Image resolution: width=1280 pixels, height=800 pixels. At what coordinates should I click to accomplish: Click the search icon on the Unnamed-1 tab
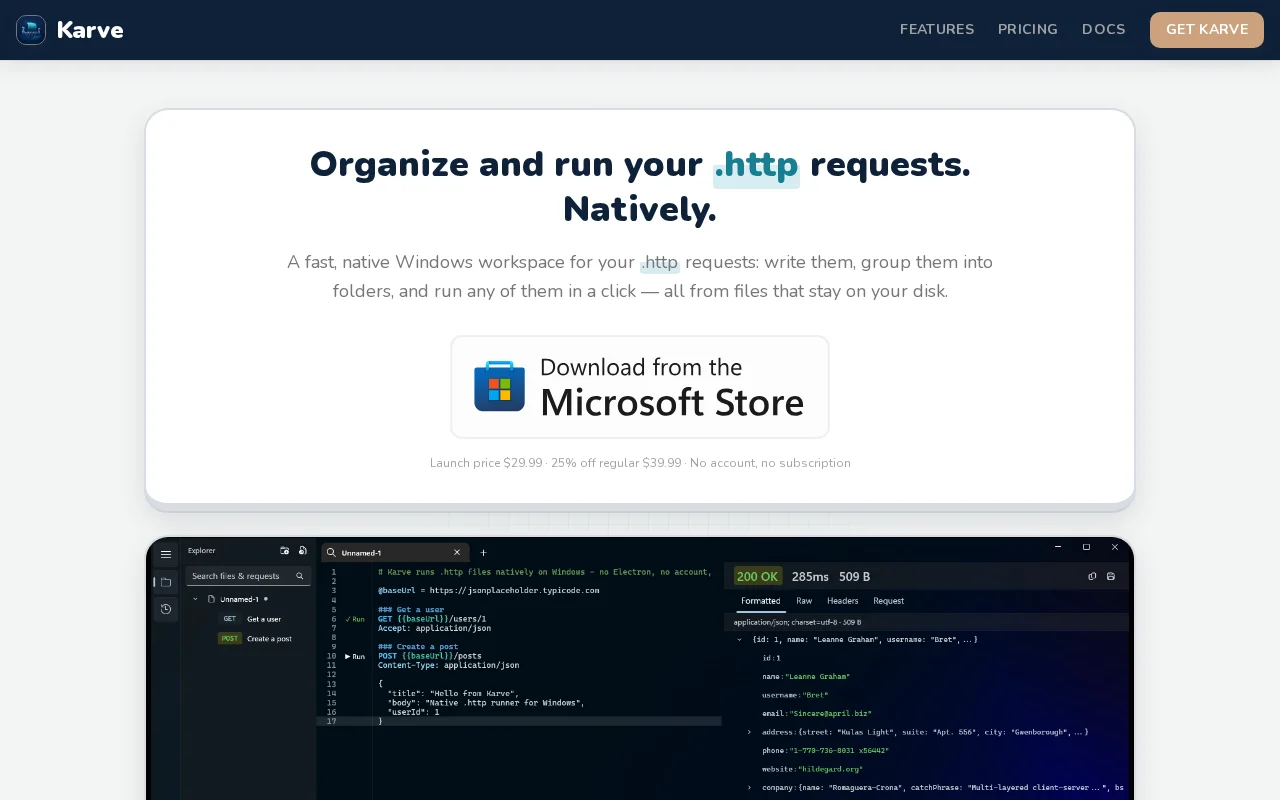point(331,552)
